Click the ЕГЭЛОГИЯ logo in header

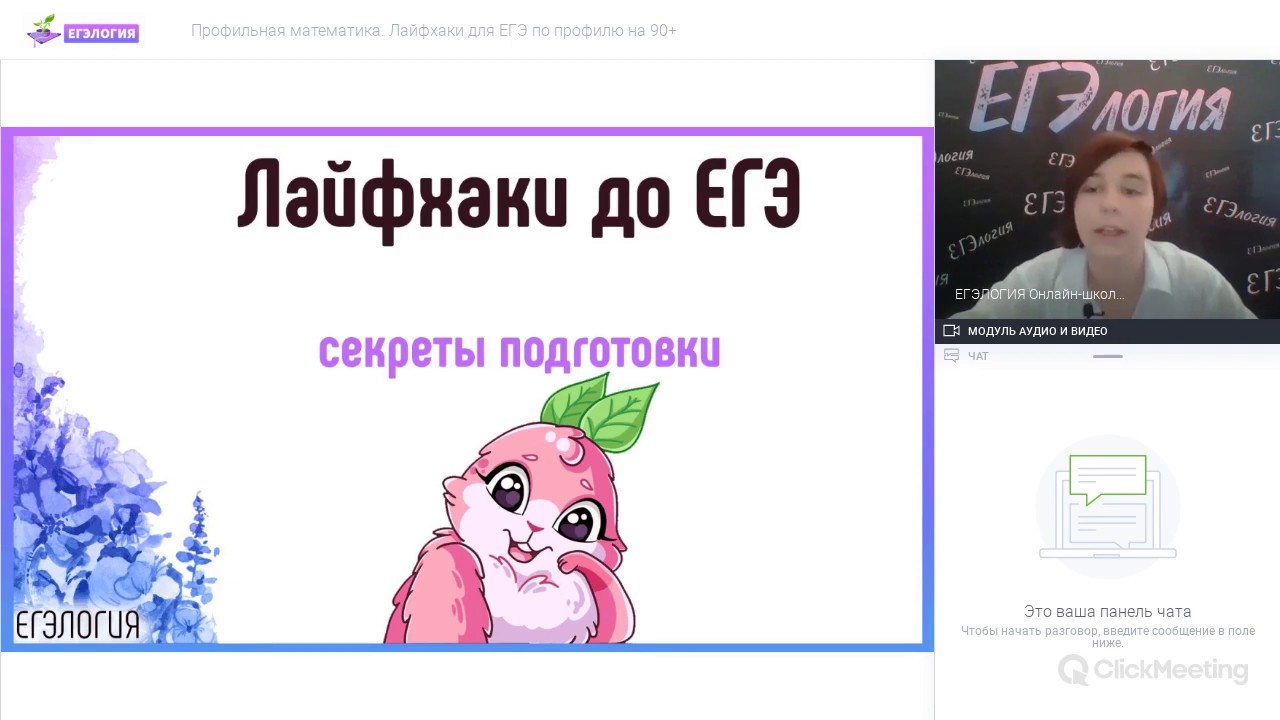[82, 30]
